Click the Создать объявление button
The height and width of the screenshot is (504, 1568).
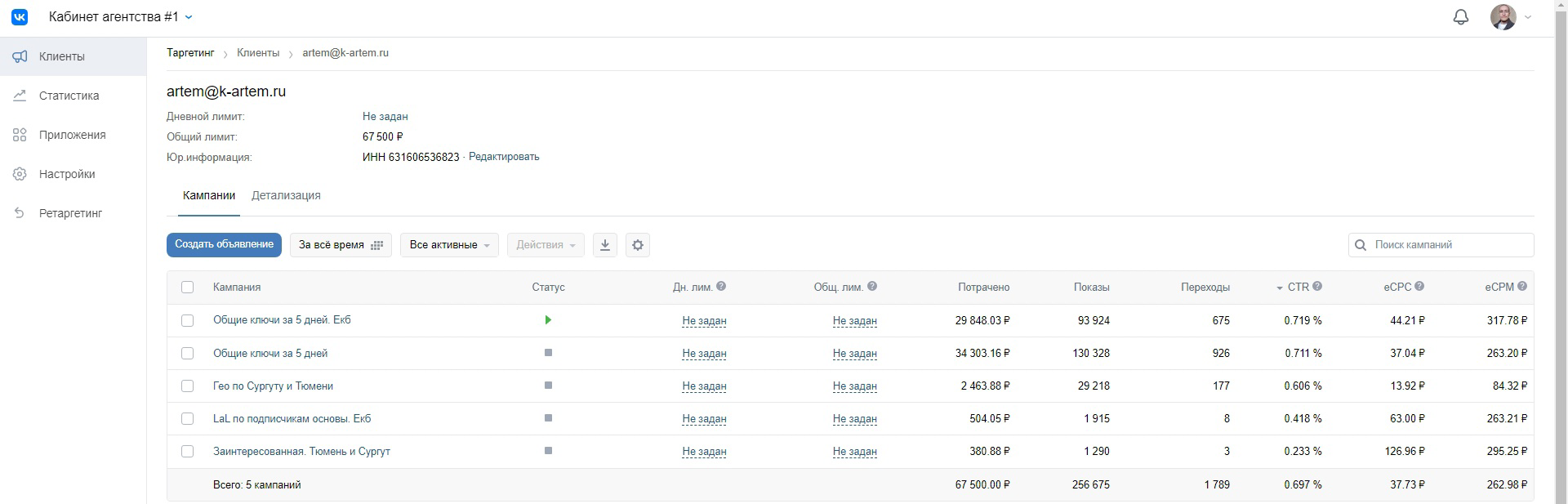[x=224, y=245]
